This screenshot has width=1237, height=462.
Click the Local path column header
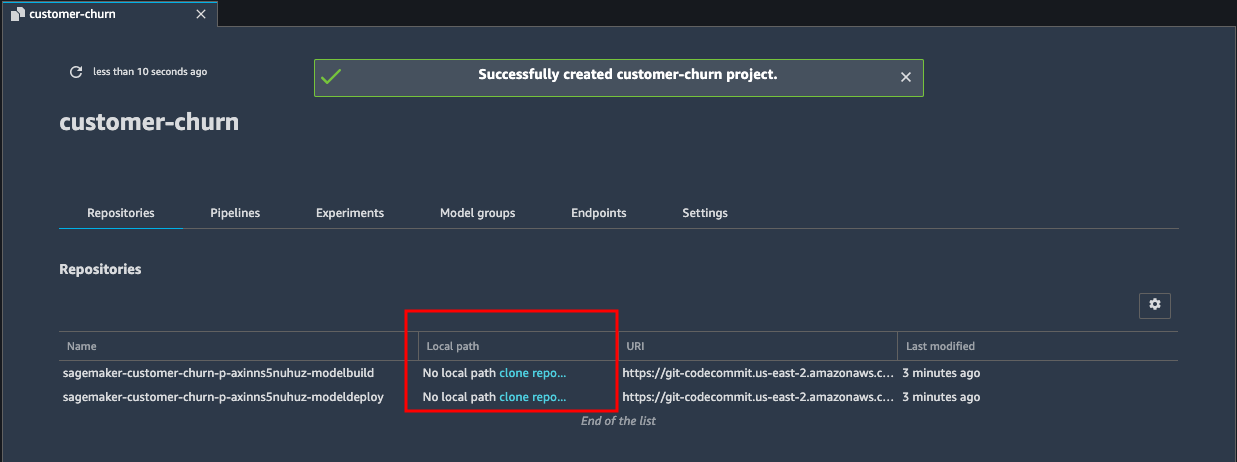pyautogui.click(x=453, y=346)
